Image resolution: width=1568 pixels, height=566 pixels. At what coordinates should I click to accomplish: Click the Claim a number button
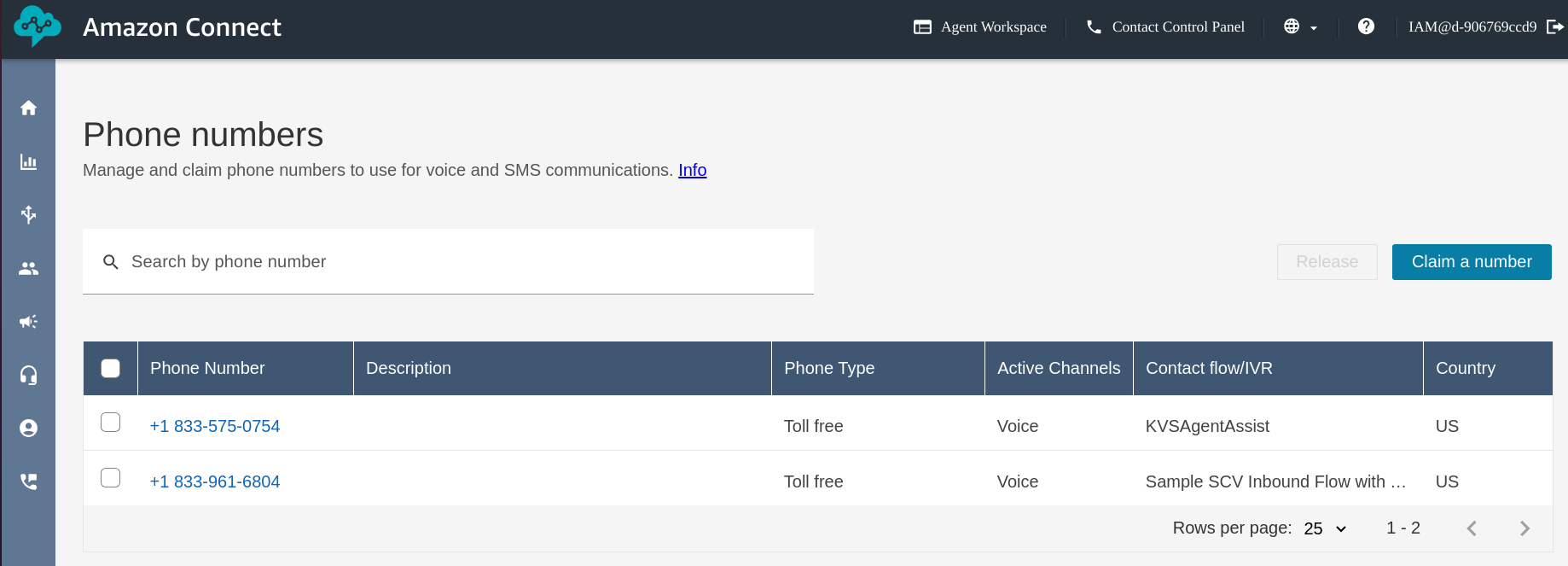click(x=1471, y=262)
